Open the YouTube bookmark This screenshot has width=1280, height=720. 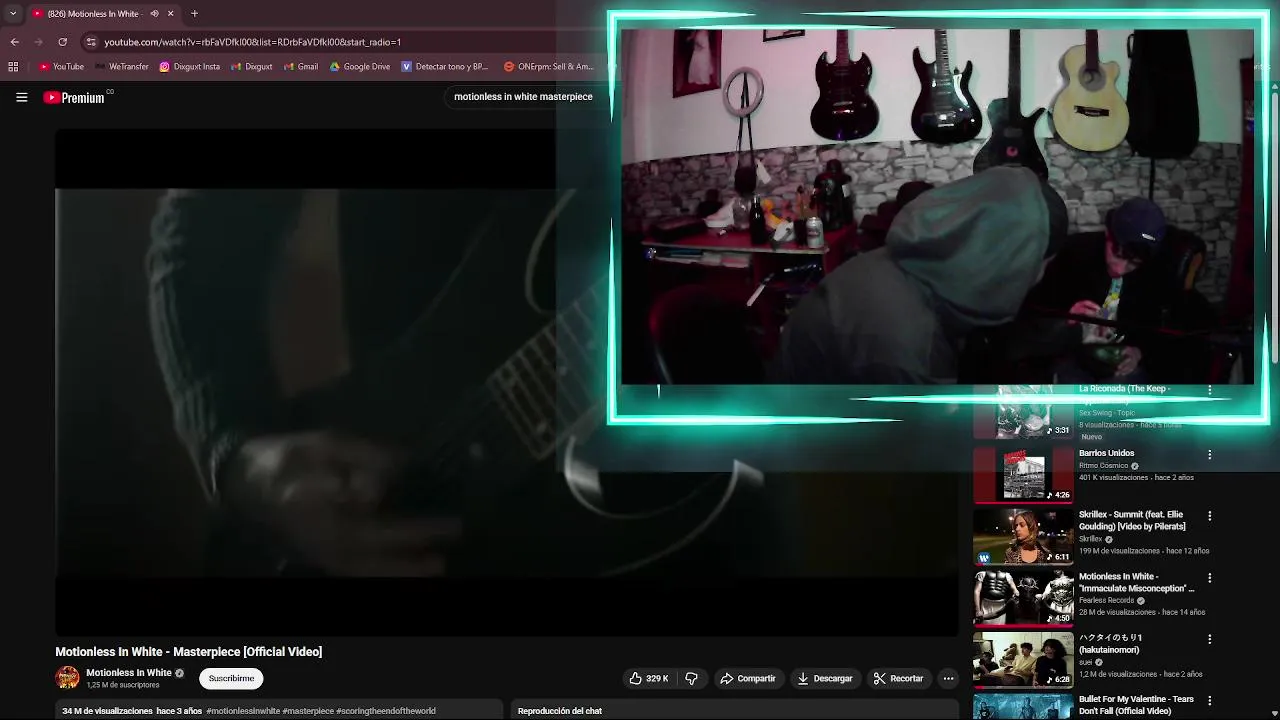[61, 67]
